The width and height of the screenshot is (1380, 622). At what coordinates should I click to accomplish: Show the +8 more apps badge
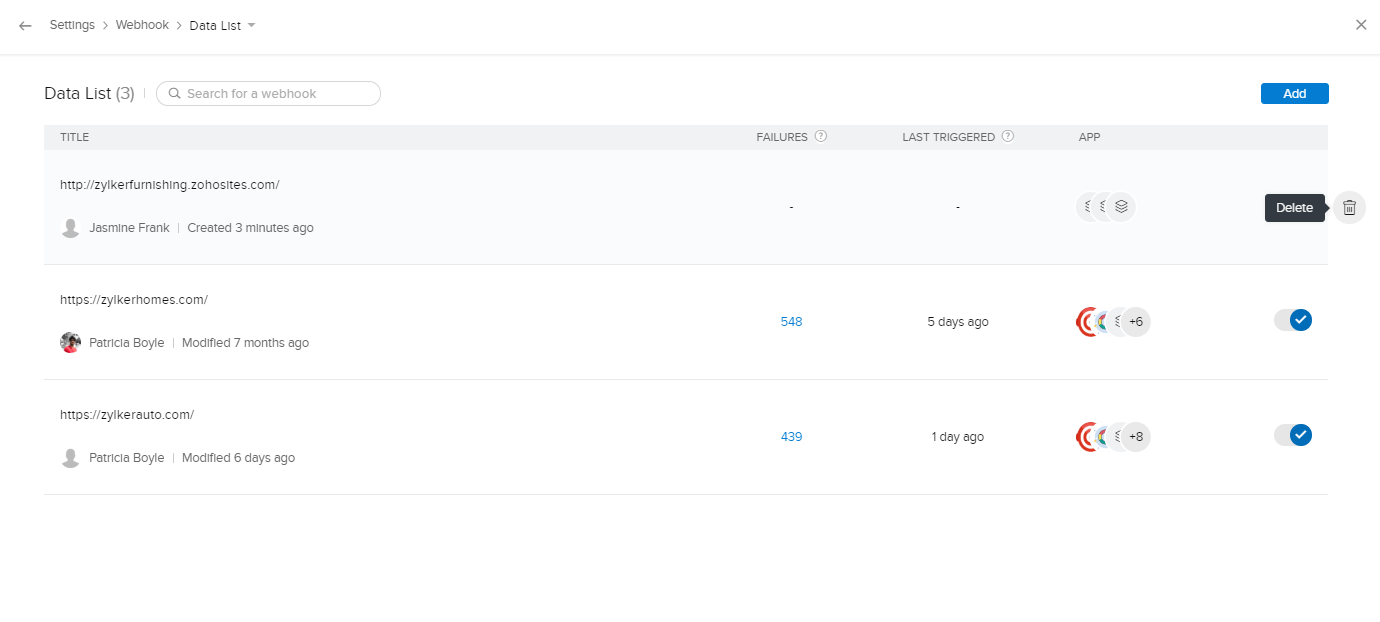click(1135, 437)
